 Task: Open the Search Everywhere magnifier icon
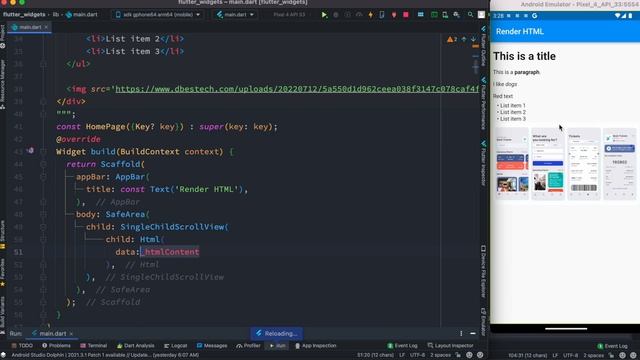(x=470, y=15)
